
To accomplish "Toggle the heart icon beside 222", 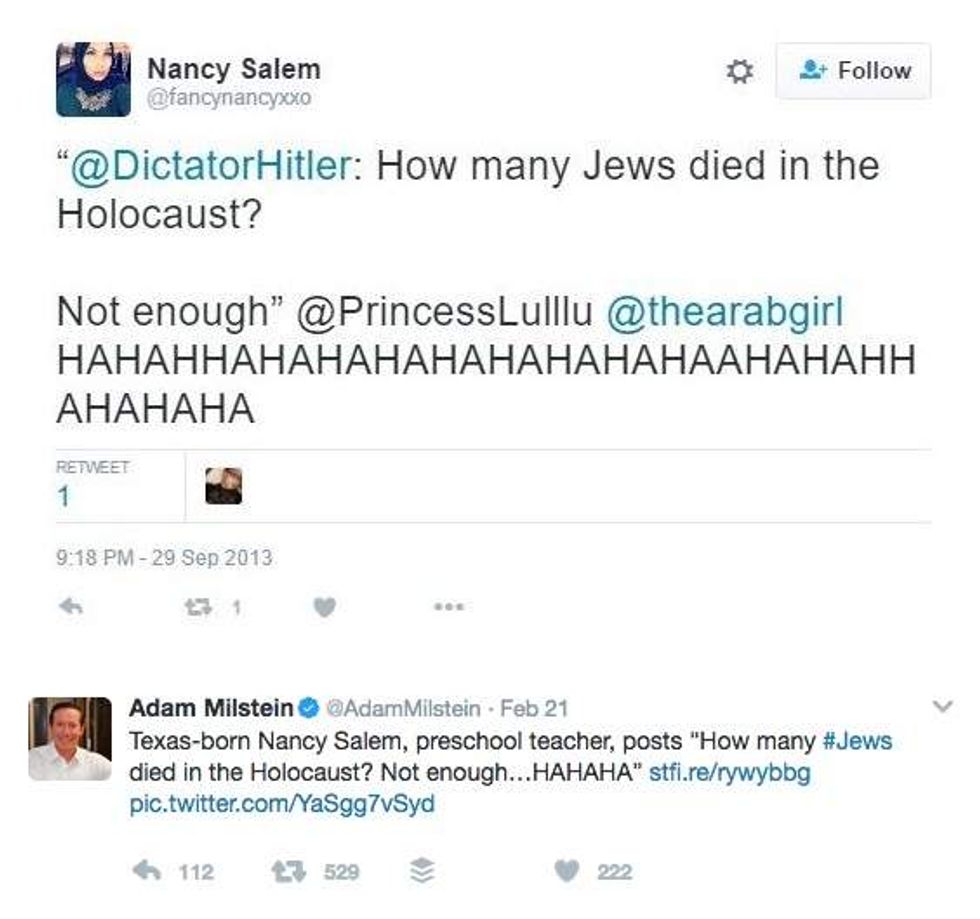I will click(567, 872).
